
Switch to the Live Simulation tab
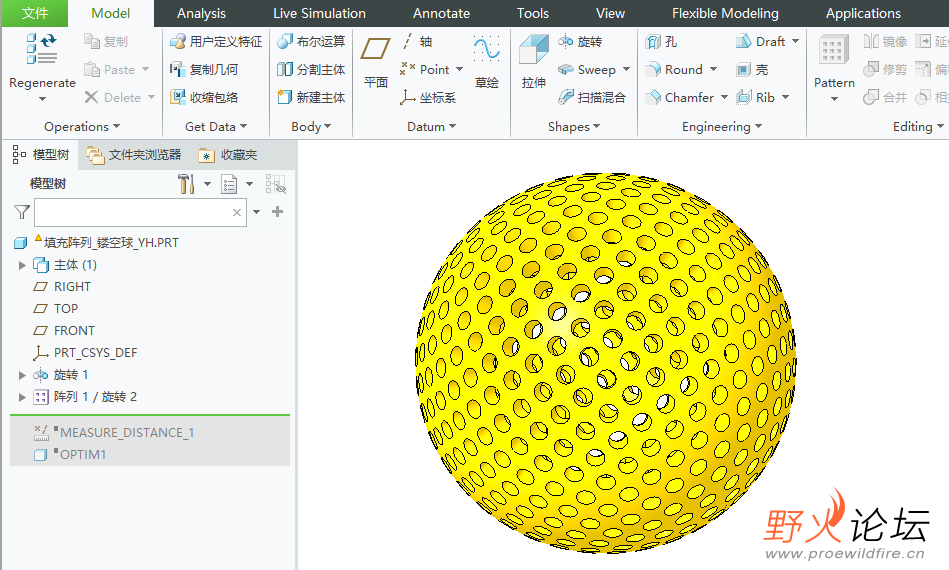[319, 13]
